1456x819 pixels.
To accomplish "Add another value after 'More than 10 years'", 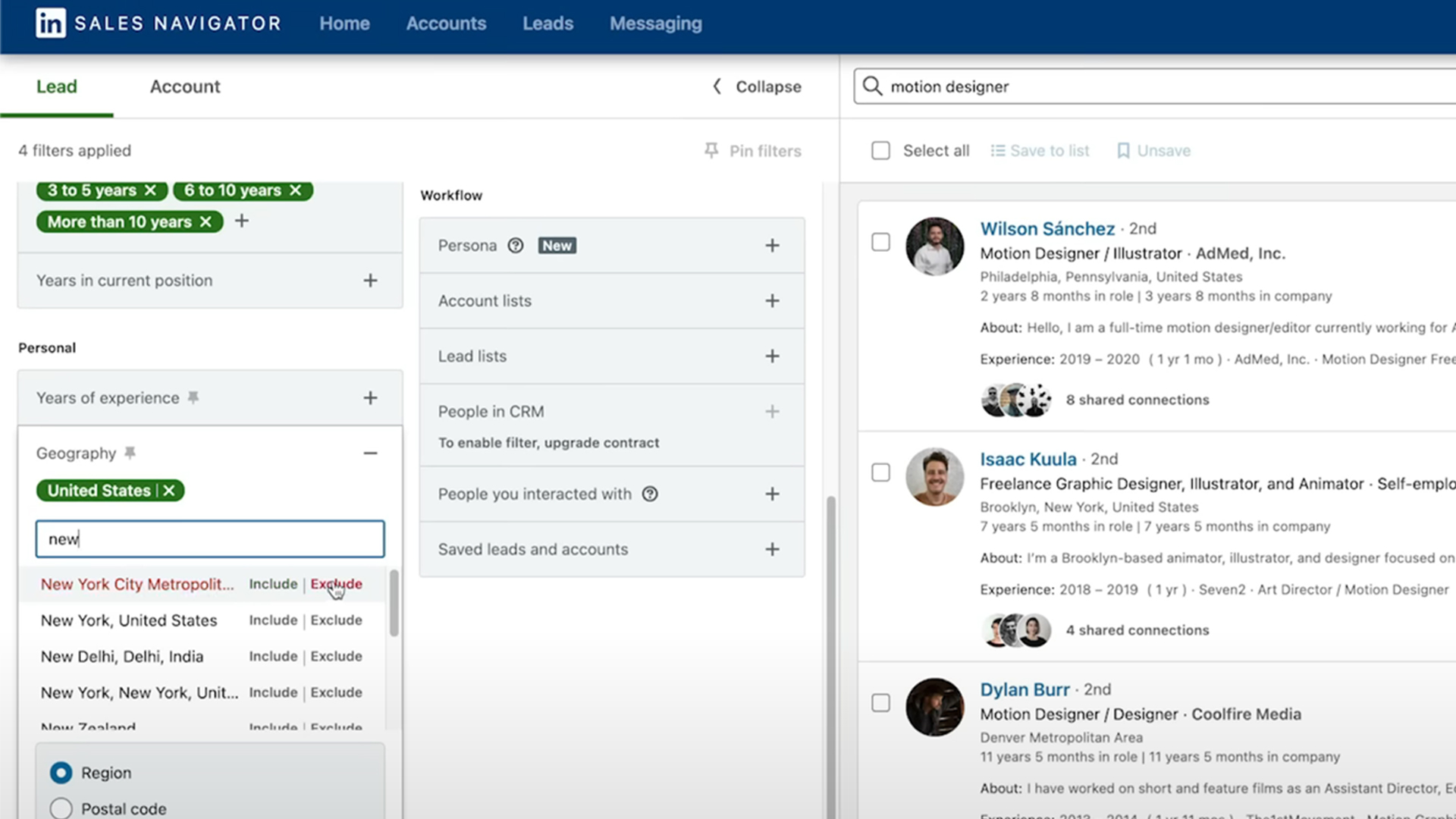I will point(242,221).
